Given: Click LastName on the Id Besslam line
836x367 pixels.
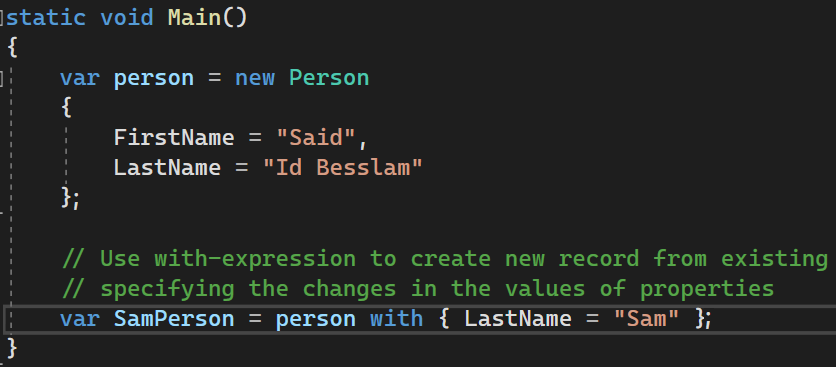Looking at the screenshot, I should click(x=167, y=167).
